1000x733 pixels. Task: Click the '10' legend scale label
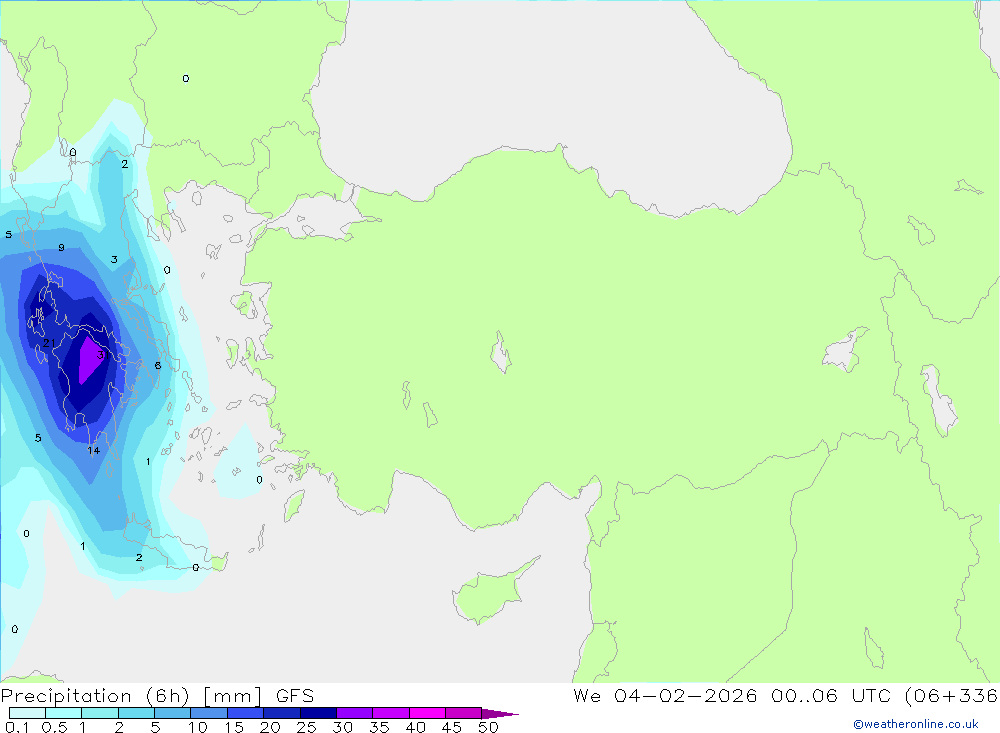(198, 727)
